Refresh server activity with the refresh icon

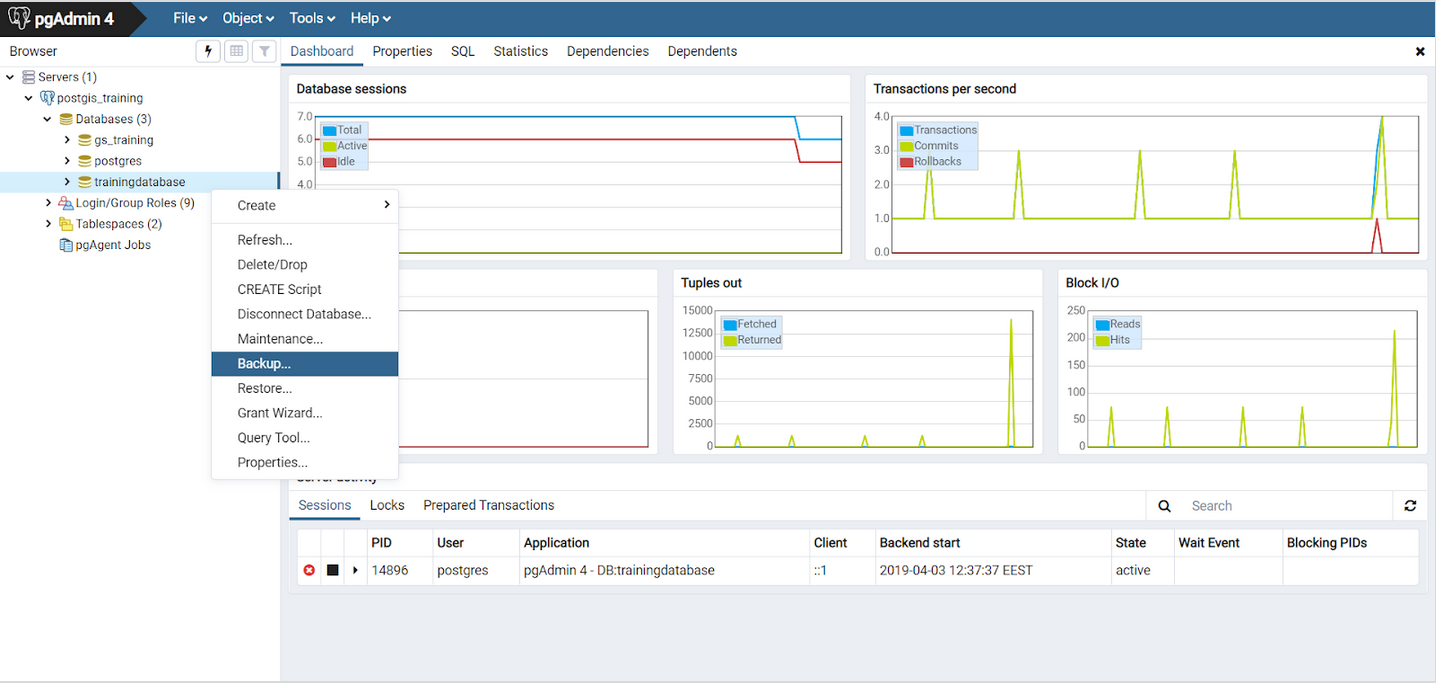(x=1410, y=506)
